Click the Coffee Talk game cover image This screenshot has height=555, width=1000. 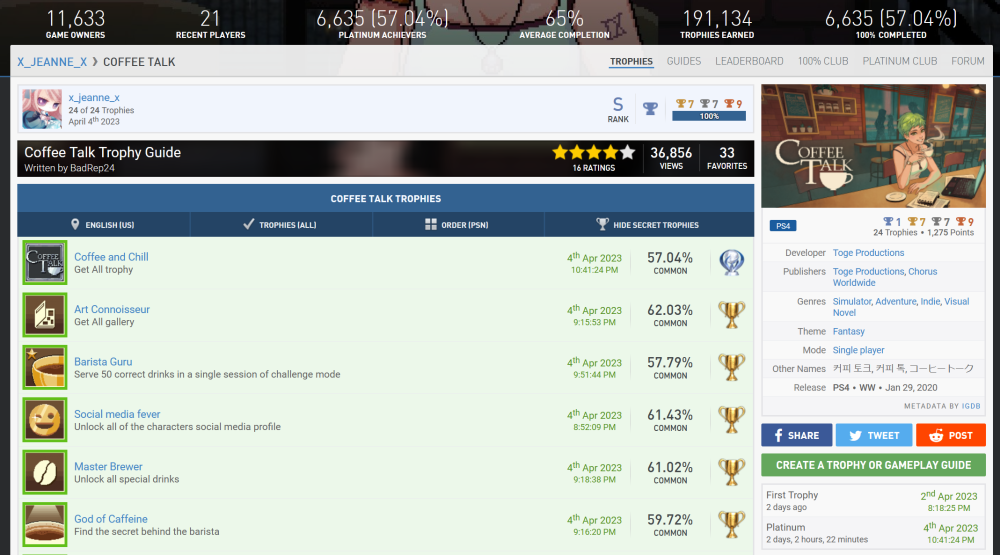[873, 146]
